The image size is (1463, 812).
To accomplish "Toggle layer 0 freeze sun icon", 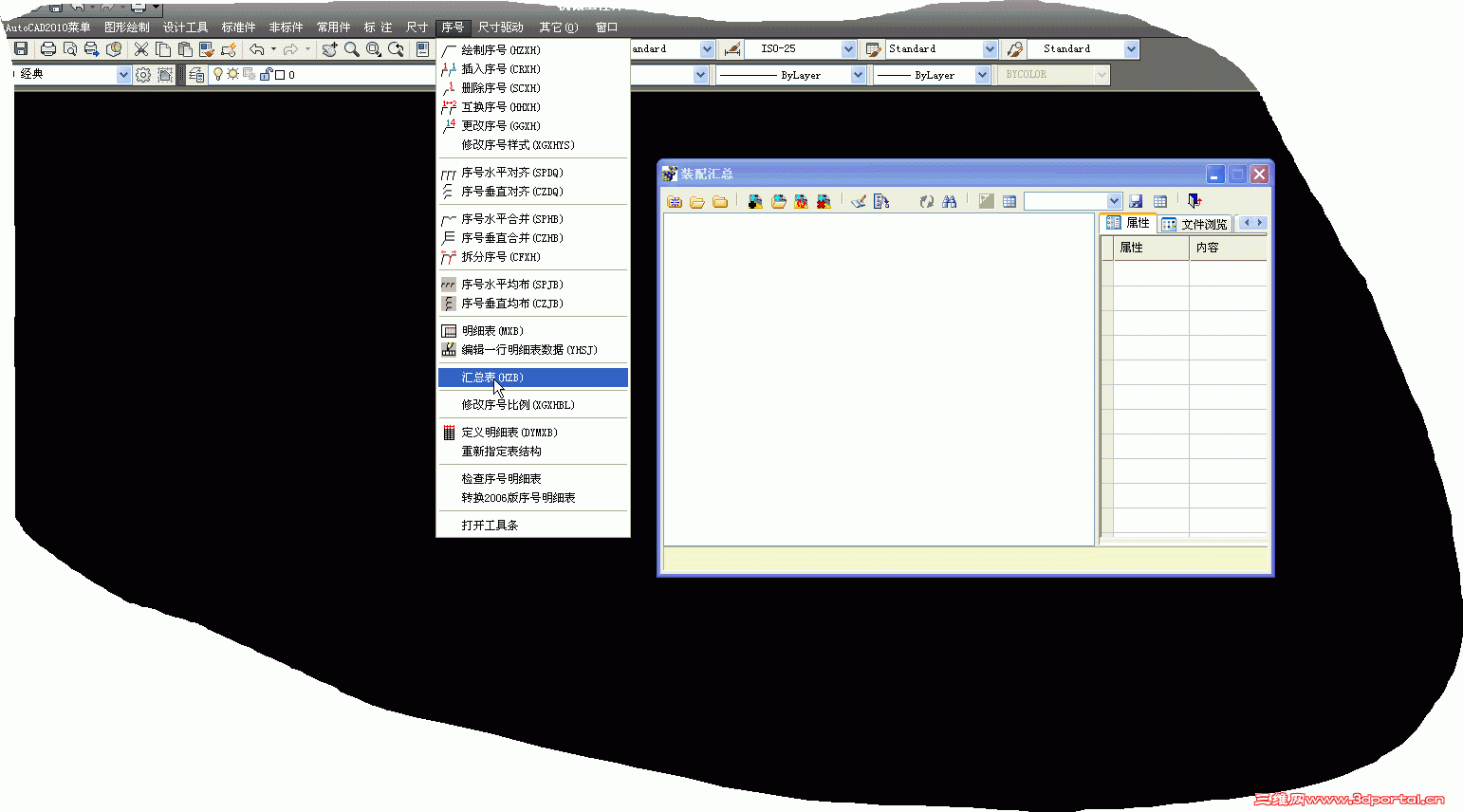I will click(232, 74).
